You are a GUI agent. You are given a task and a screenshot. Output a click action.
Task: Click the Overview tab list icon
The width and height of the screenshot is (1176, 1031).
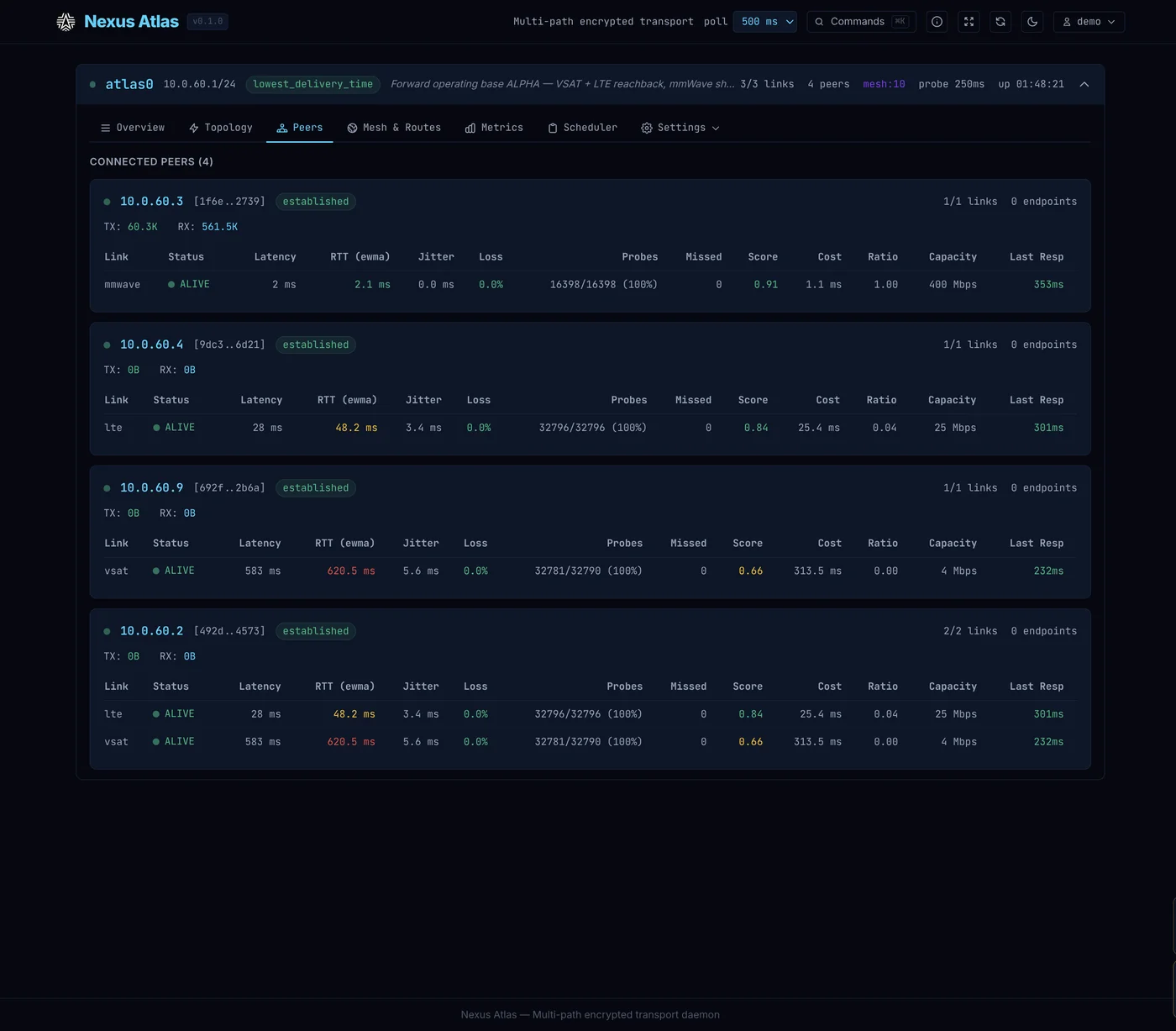pyautogui.click(x=106, y=128)
